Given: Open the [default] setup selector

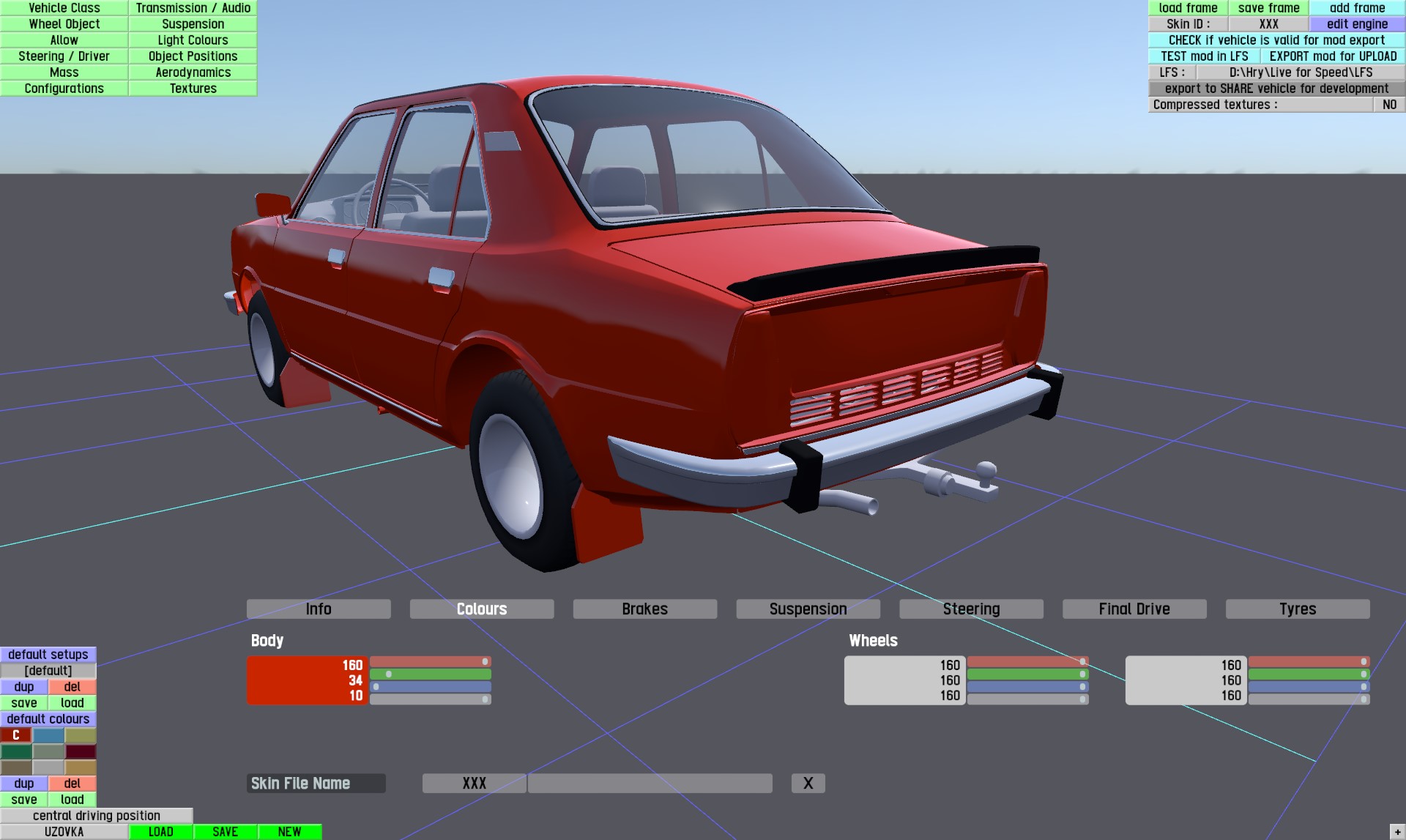Looking at the screenshot, I should (48, 670).
